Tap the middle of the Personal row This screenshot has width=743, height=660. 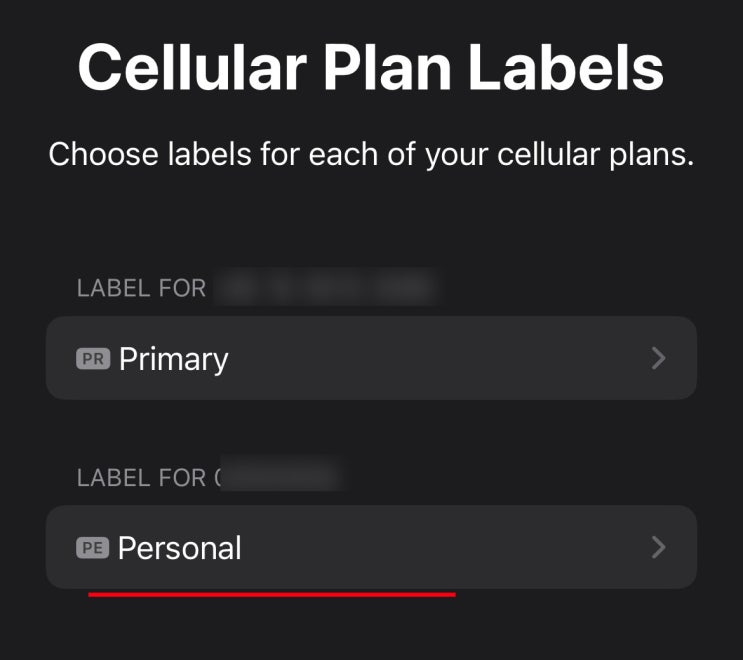(371, 547)
